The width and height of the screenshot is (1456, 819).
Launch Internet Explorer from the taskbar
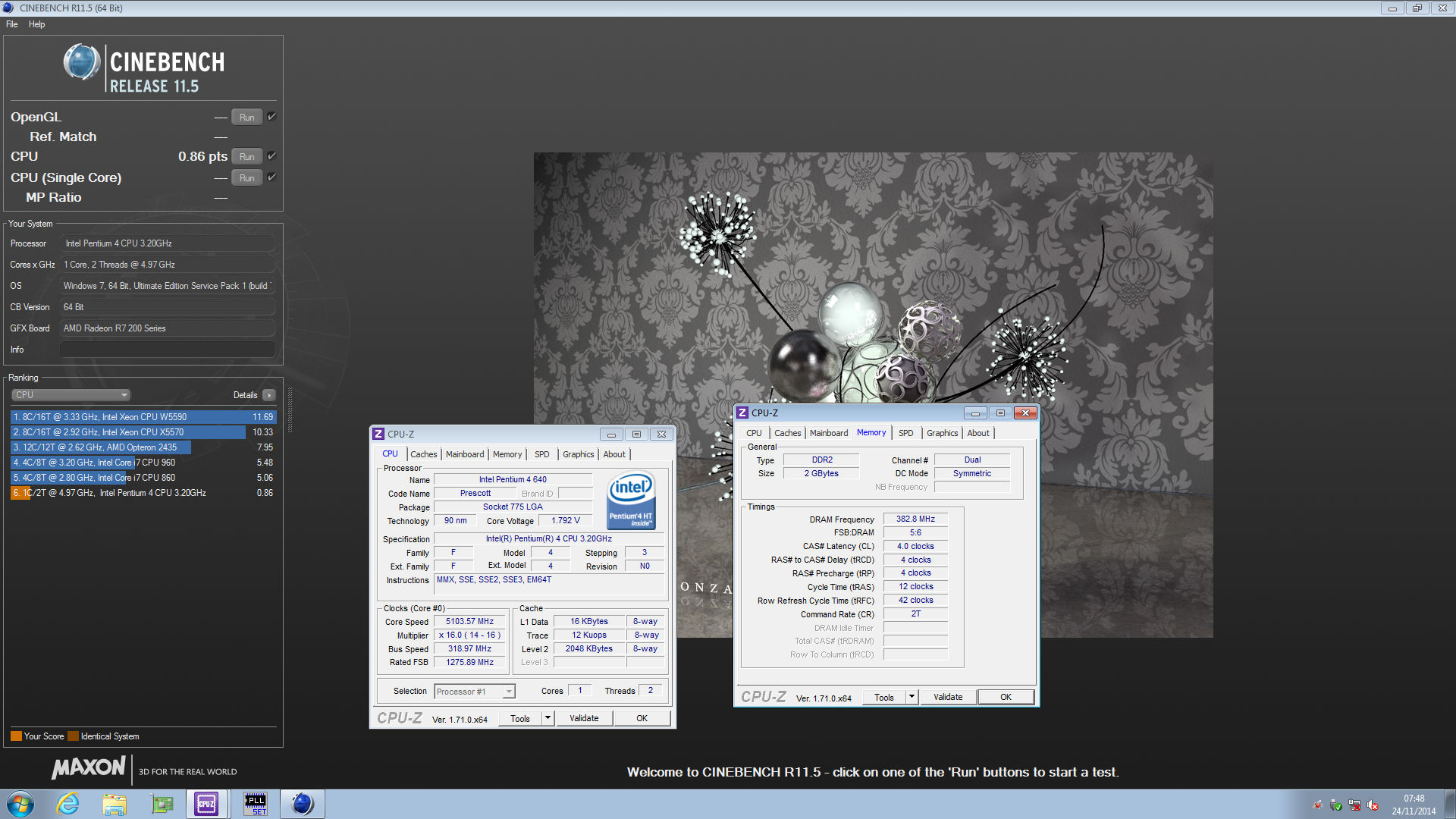[x=68, y=804]
